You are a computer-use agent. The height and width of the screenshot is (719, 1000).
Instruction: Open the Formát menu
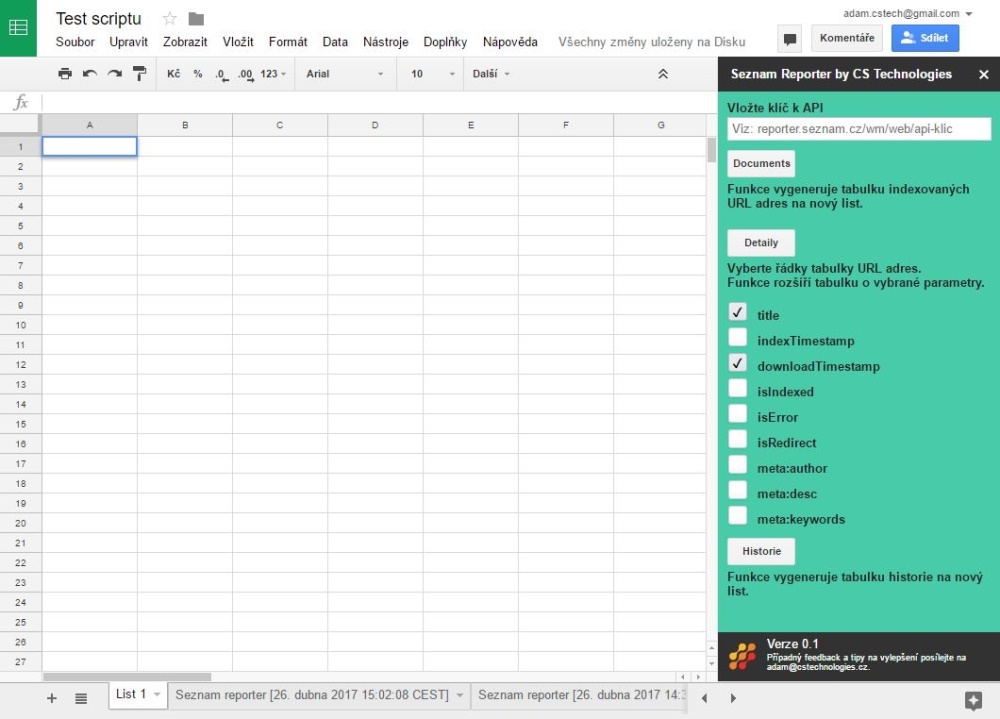tap(288, 42)
